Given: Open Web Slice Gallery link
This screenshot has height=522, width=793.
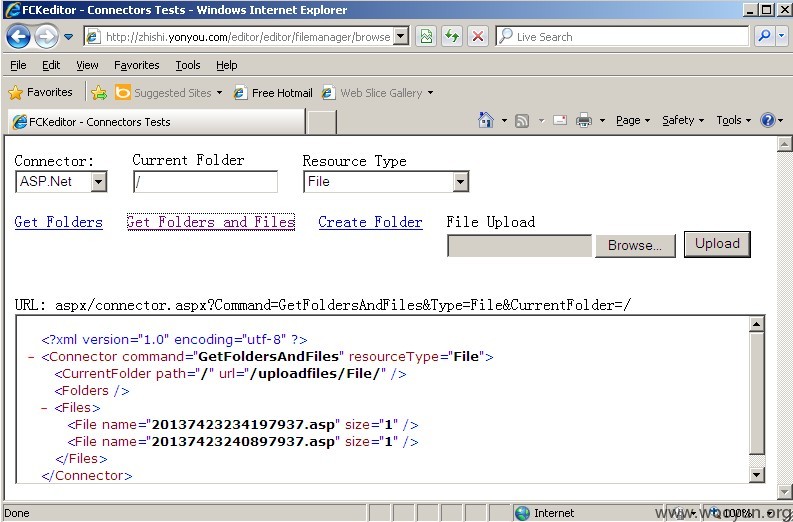Looking at the screenshot, I should (x=372, y=93).
